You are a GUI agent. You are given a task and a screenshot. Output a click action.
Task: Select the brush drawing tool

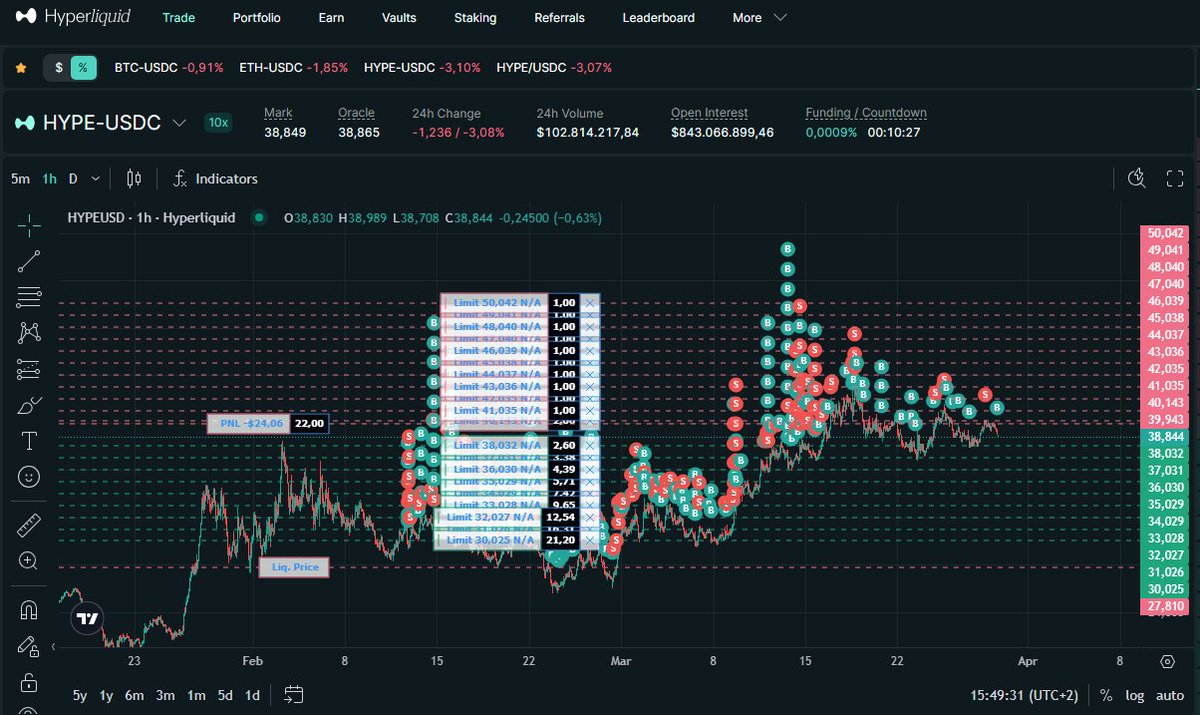pos(29,405)
